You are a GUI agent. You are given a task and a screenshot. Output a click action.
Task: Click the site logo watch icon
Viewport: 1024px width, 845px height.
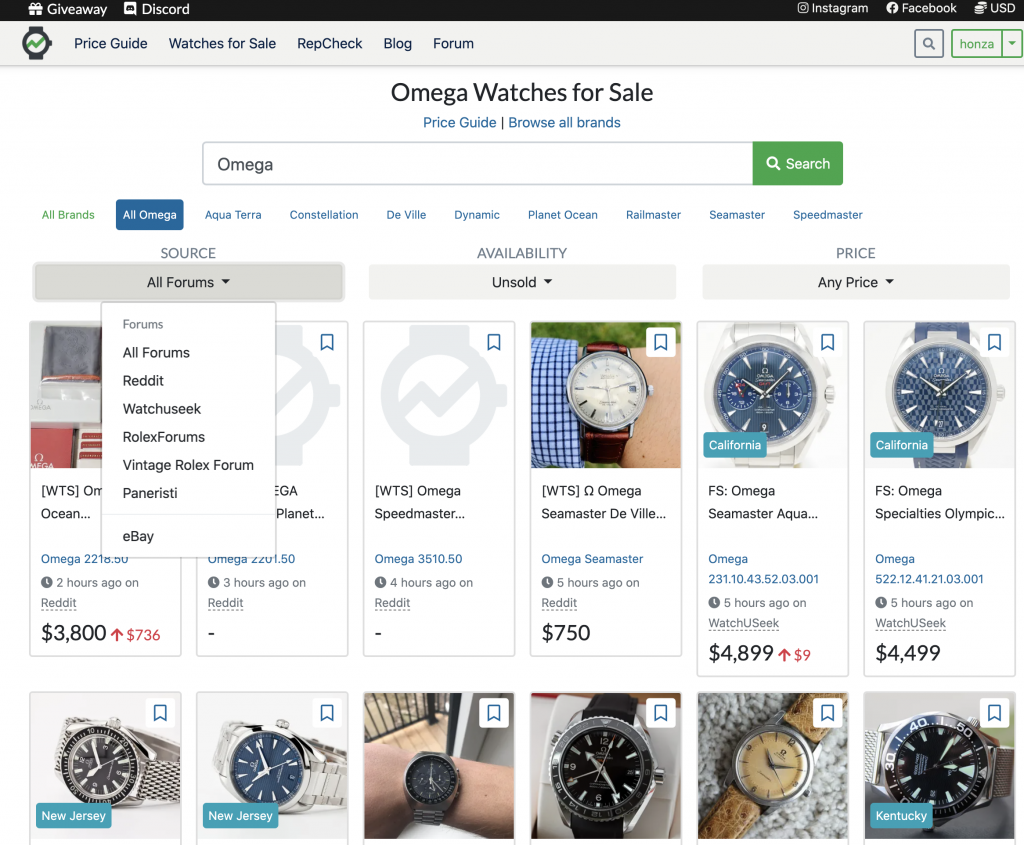coord(37,43)
